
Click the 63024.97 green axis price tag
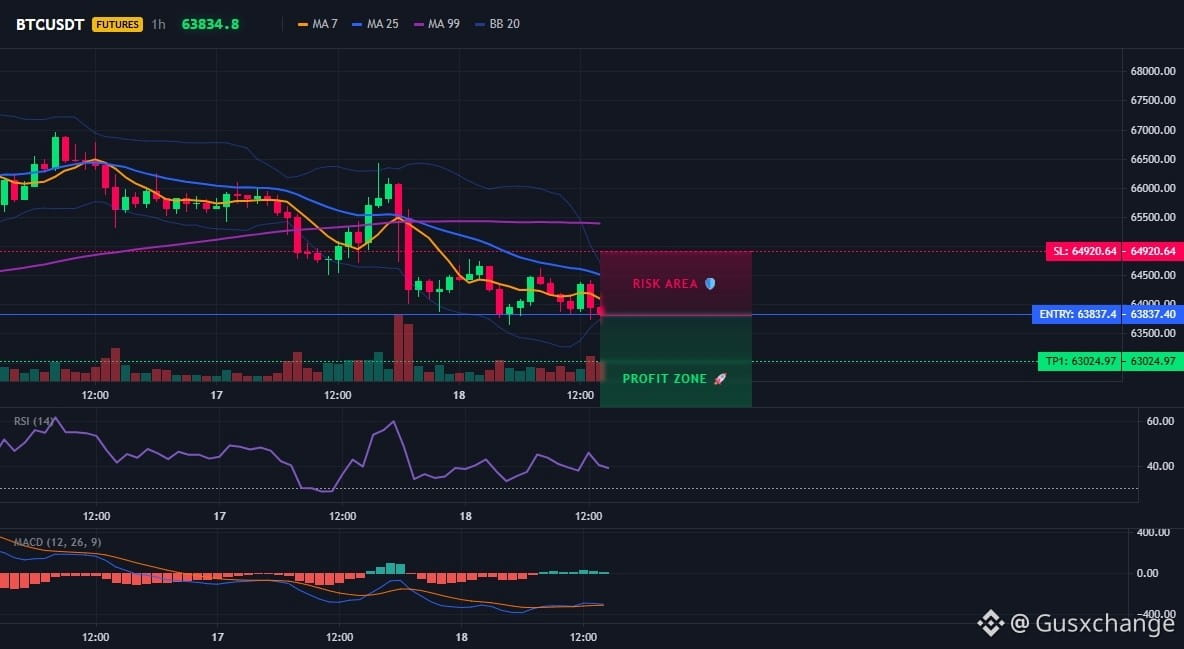tap(1152, 361)
